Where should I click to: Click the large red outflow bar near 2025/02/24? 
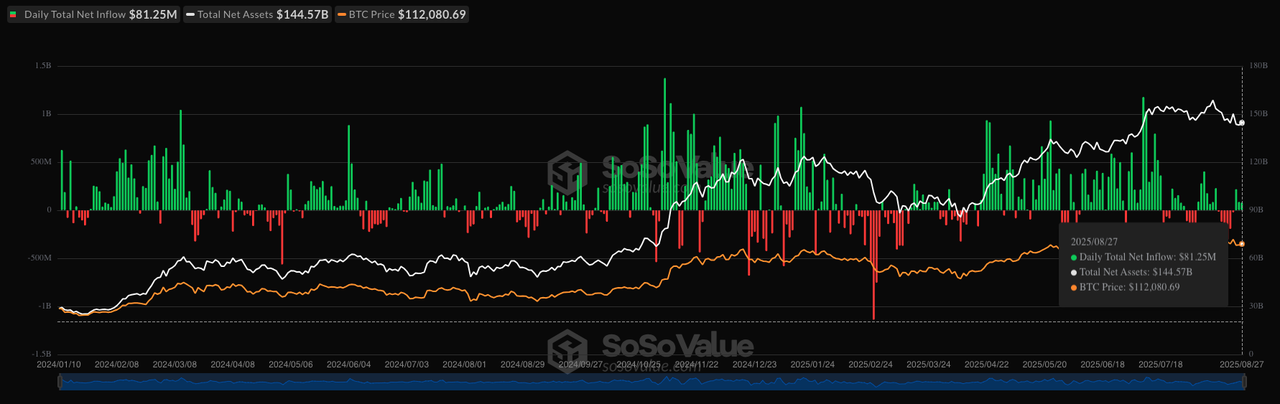(874, 265)
